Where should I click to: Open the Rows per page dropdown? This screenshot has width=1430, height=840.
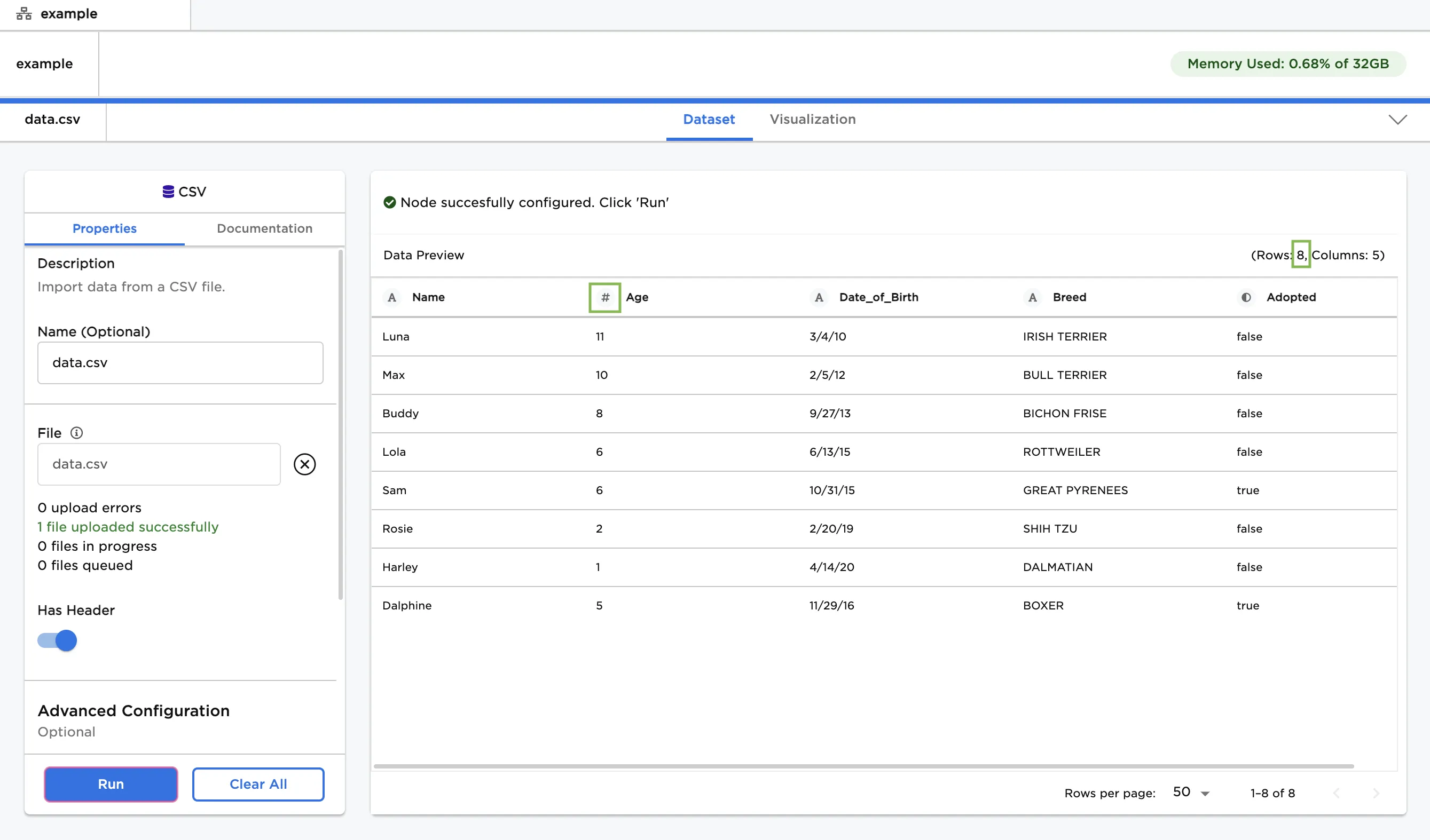point(1191,793)
